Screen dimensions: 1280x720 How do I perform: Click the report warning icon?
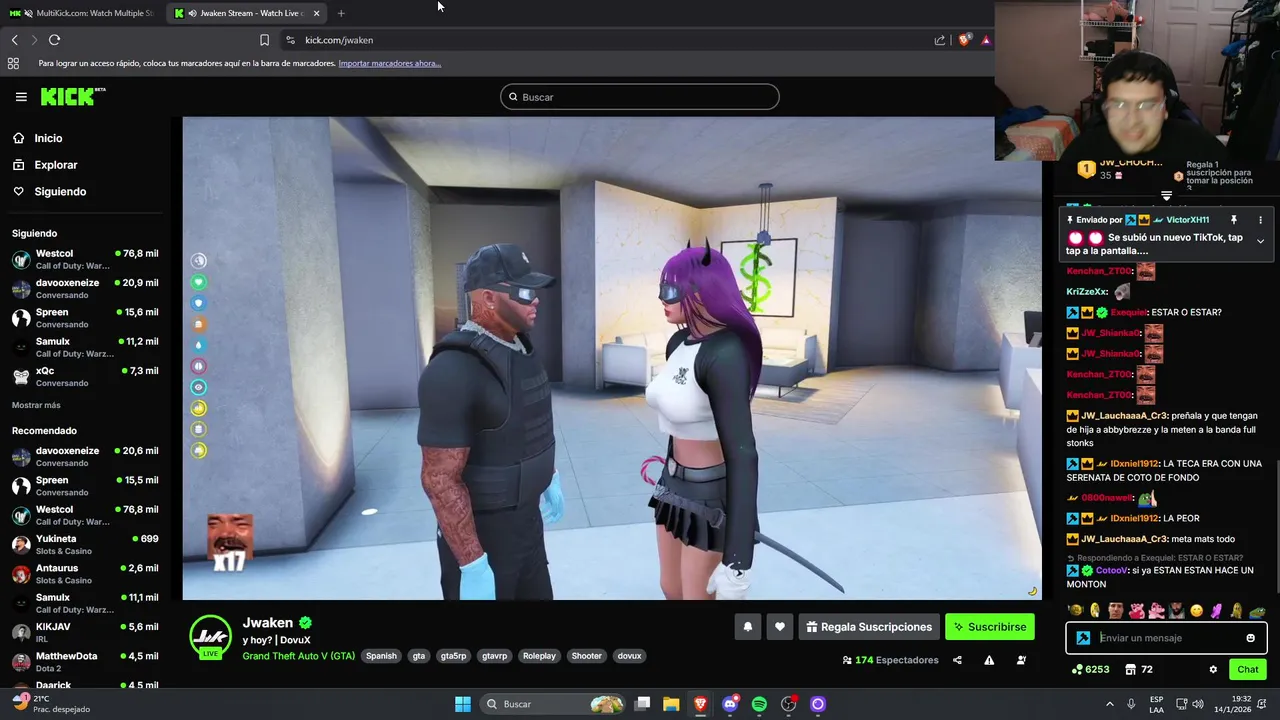pos(989,660)
